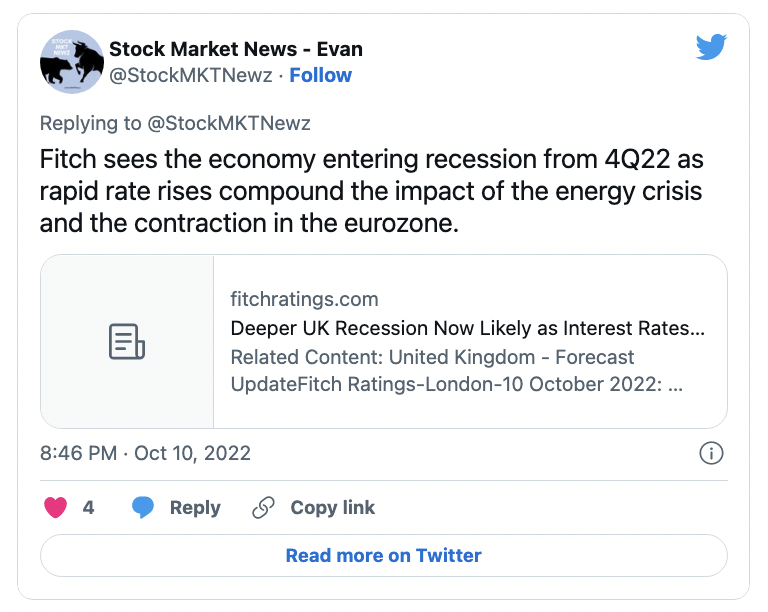This screenshot has height=612, width=768.
Task: Select the Reply text label
Action: click(x=195, y=507)
